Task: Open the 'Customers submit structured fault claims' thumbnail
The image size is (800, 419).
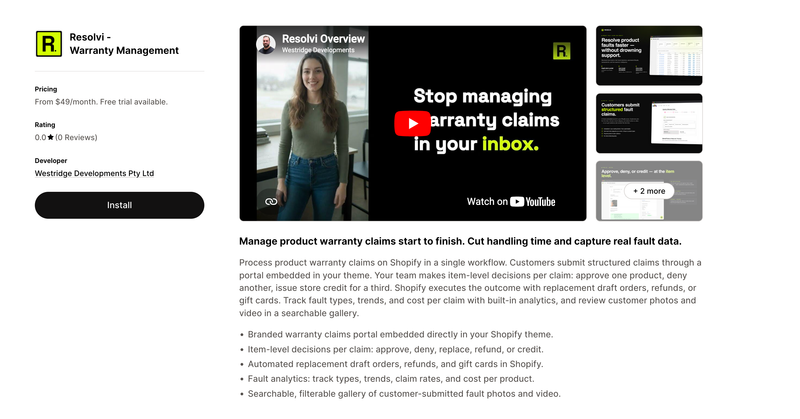Action: pyautogui.click(x=649, y=123)
